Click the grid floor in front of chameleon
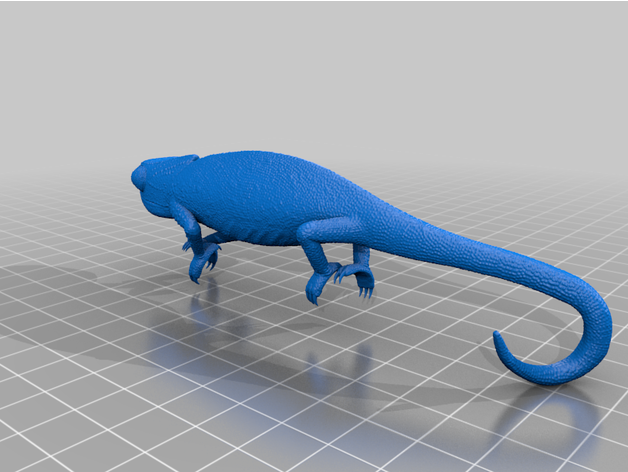The width and height of the screenshot is (628, 472). pyautogui.click(x=150, y=400)
